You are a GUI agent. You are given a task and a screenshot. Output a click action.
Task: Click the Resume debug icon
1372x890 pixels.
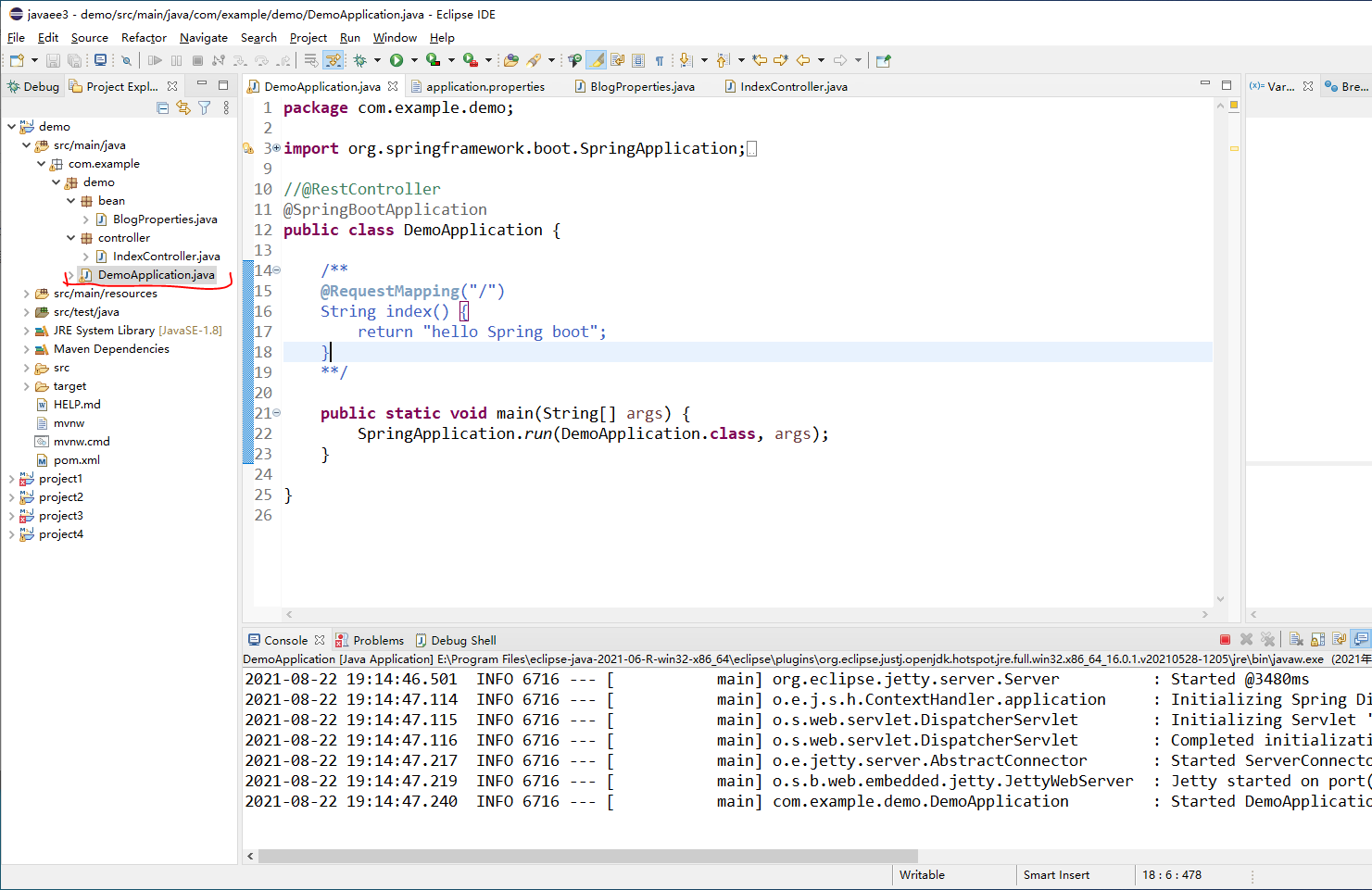tap(155, 60)
